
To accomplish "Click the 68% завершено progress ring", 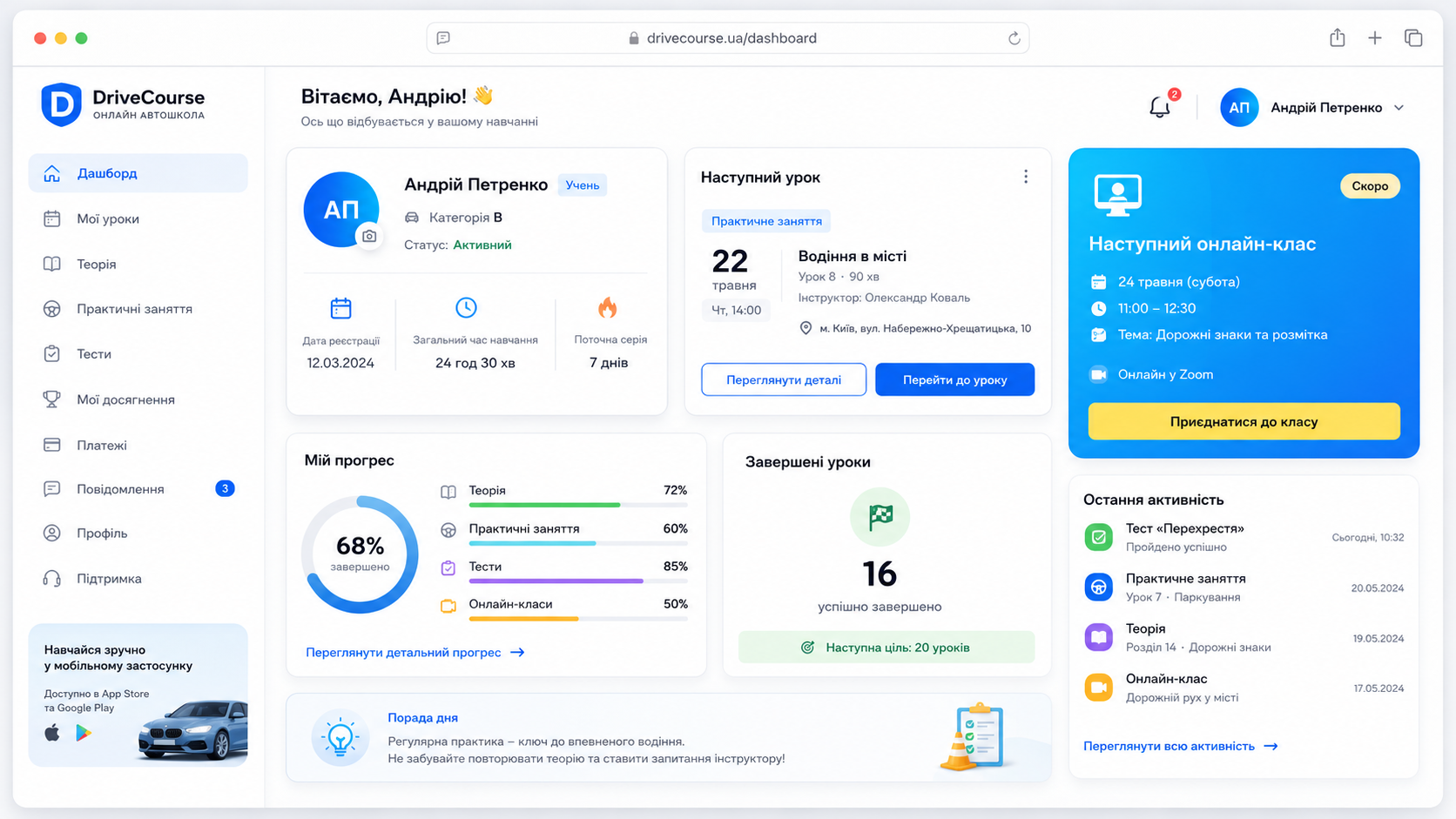I will tap(360, 554).
